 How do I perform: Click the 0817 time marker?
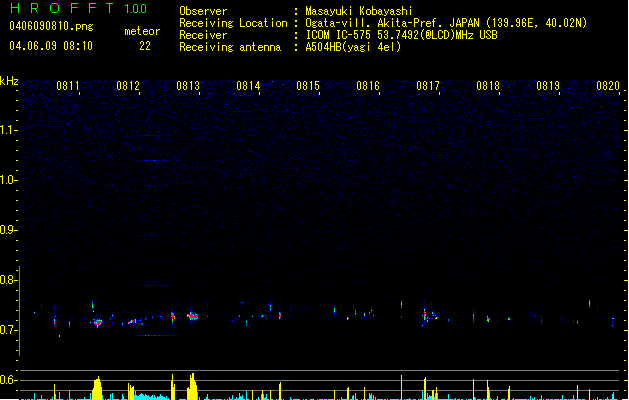tap(428, 86)
